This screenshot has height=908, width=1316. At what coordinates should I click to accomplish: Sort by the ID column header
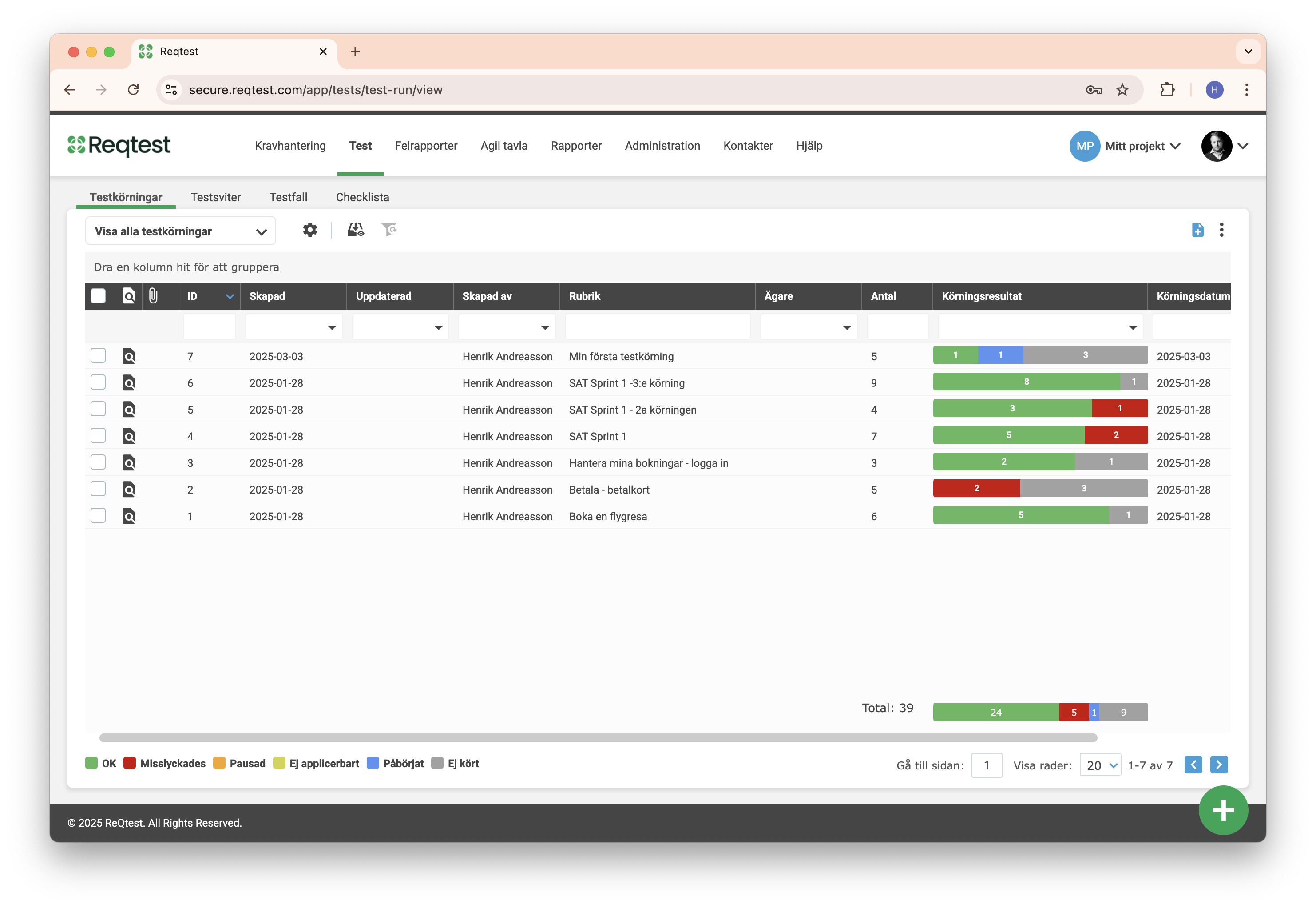pyautogui.click(x=209, y=296)
